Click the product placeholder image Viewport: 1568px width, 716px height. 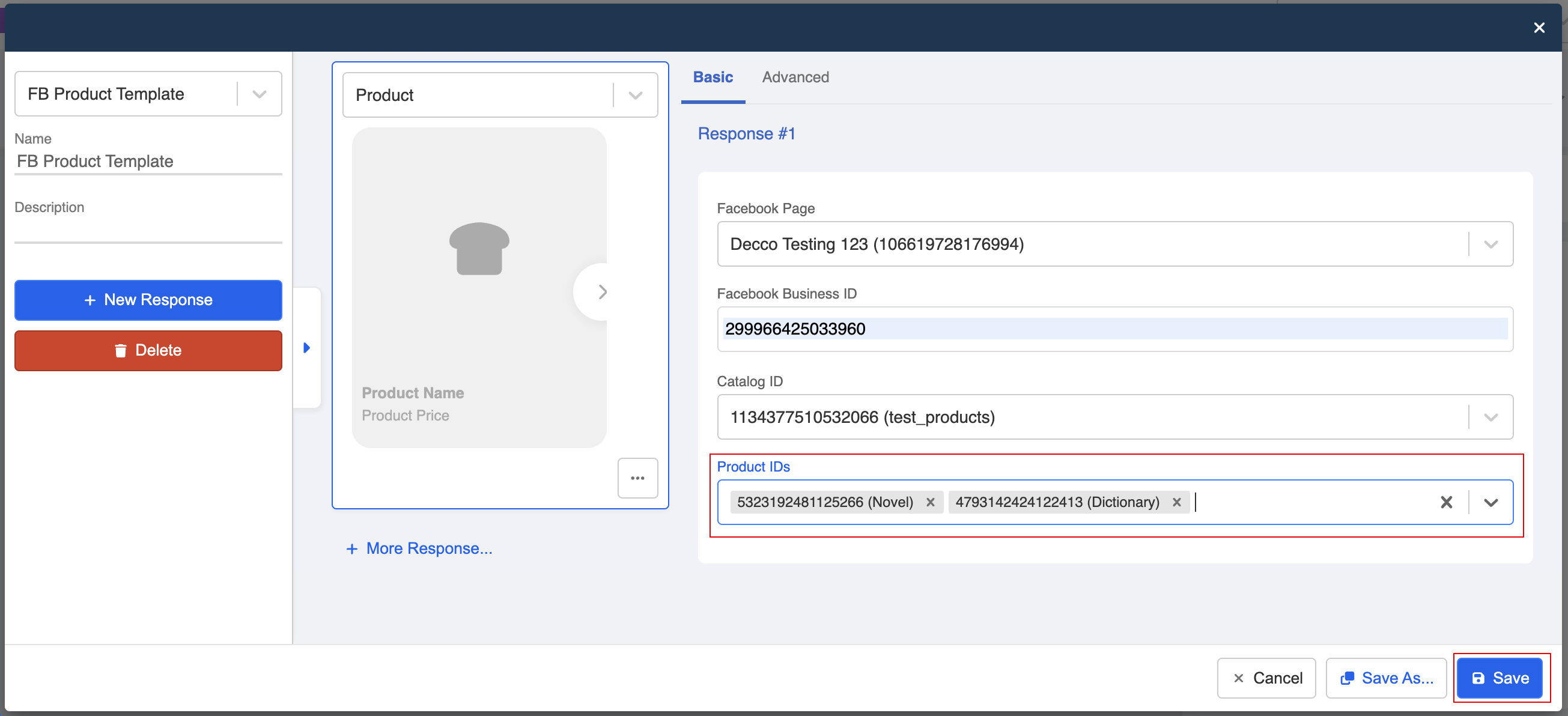(x=479, y=249)
